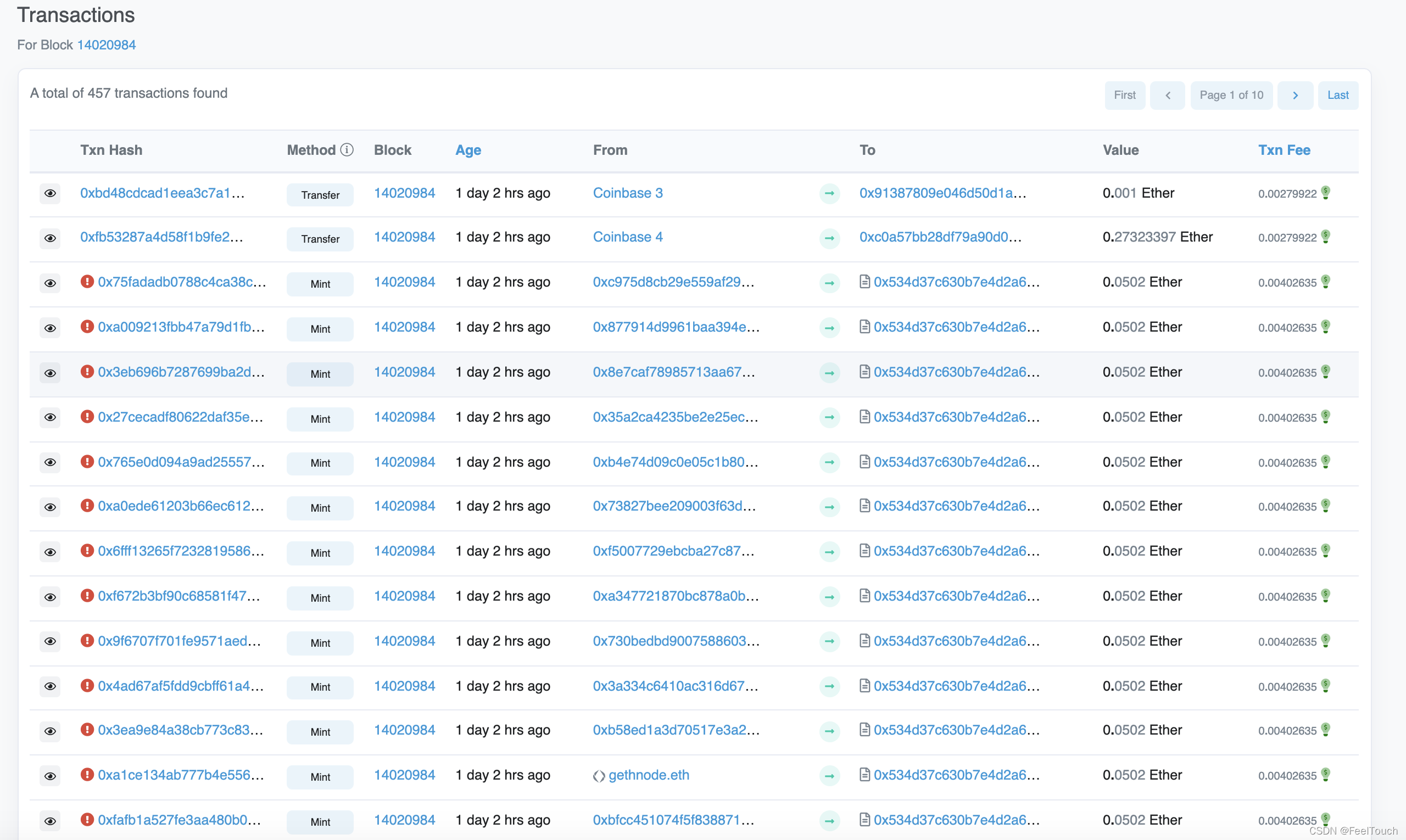Click green fee icon in 0x8e7caf78985713aa67 row
The image size is (1406, 840).
[x=1326, y=371]
